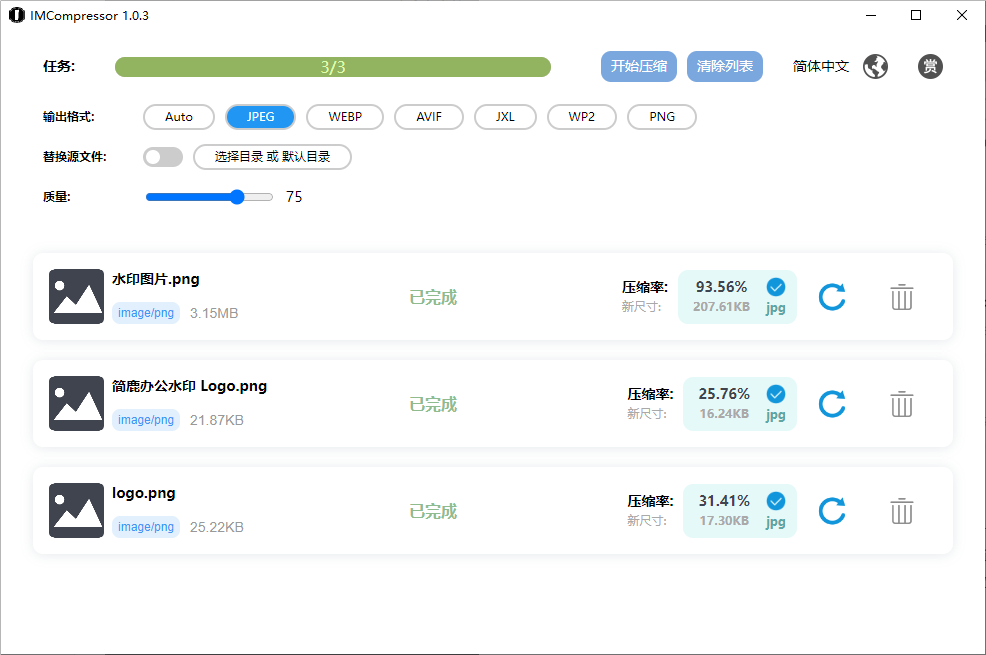Click the 3/3 task progress bar
The height and width of the screenshot is (655, 986).
pos(333,67)
